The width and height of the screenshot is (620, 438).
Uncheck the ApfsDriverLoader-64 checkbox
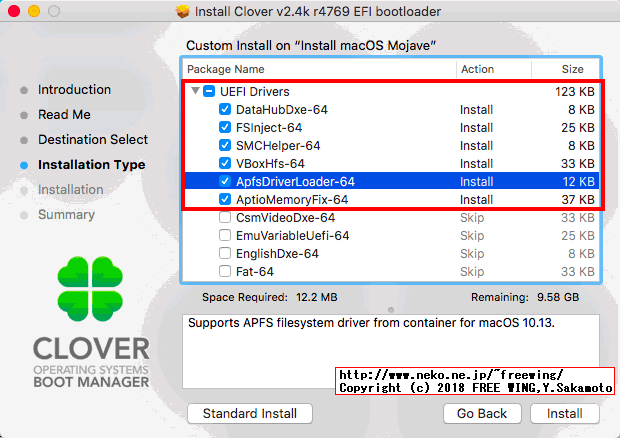(x=225, y=181)
